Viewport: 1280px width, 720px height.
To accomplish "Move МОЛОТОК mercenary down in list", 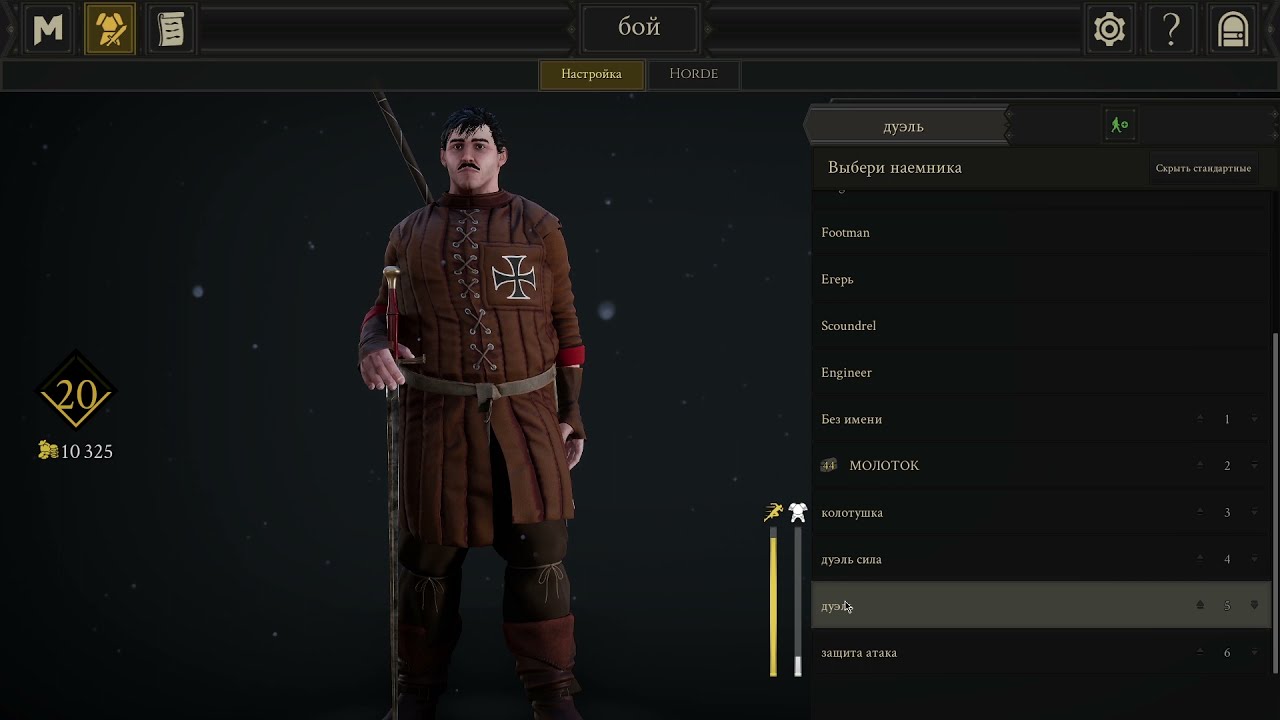I will tap(1254, 466).
